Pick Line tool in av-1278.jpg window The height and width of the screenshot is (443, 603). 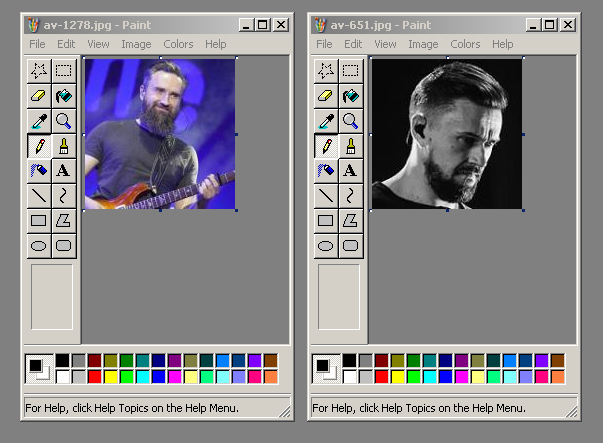tap(39, 196)
